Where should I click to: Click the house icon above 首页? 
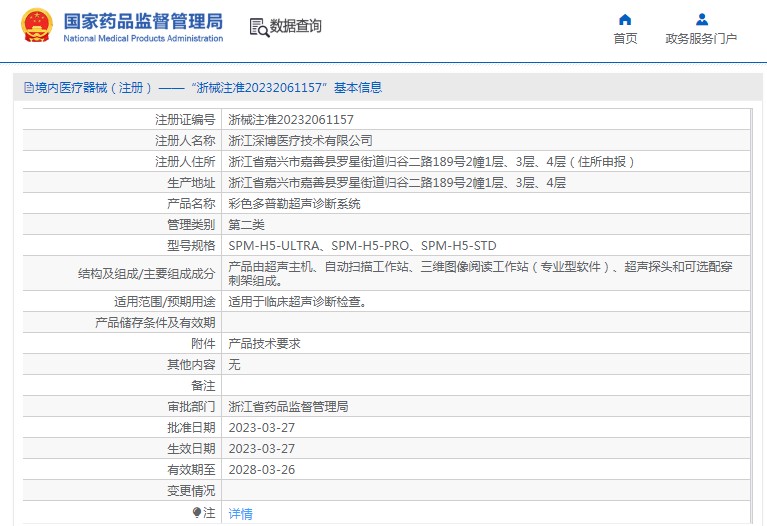coord(625,19)
